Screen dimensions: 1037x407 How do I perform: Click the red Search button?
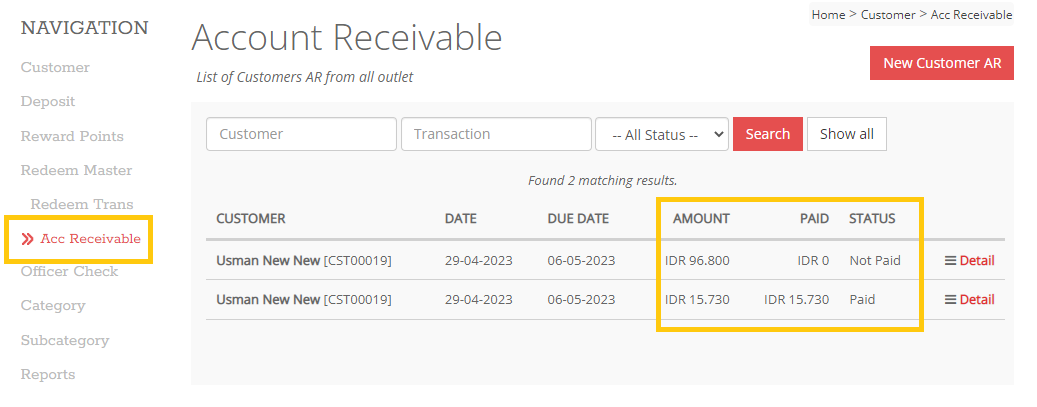(x=767, y=134)
